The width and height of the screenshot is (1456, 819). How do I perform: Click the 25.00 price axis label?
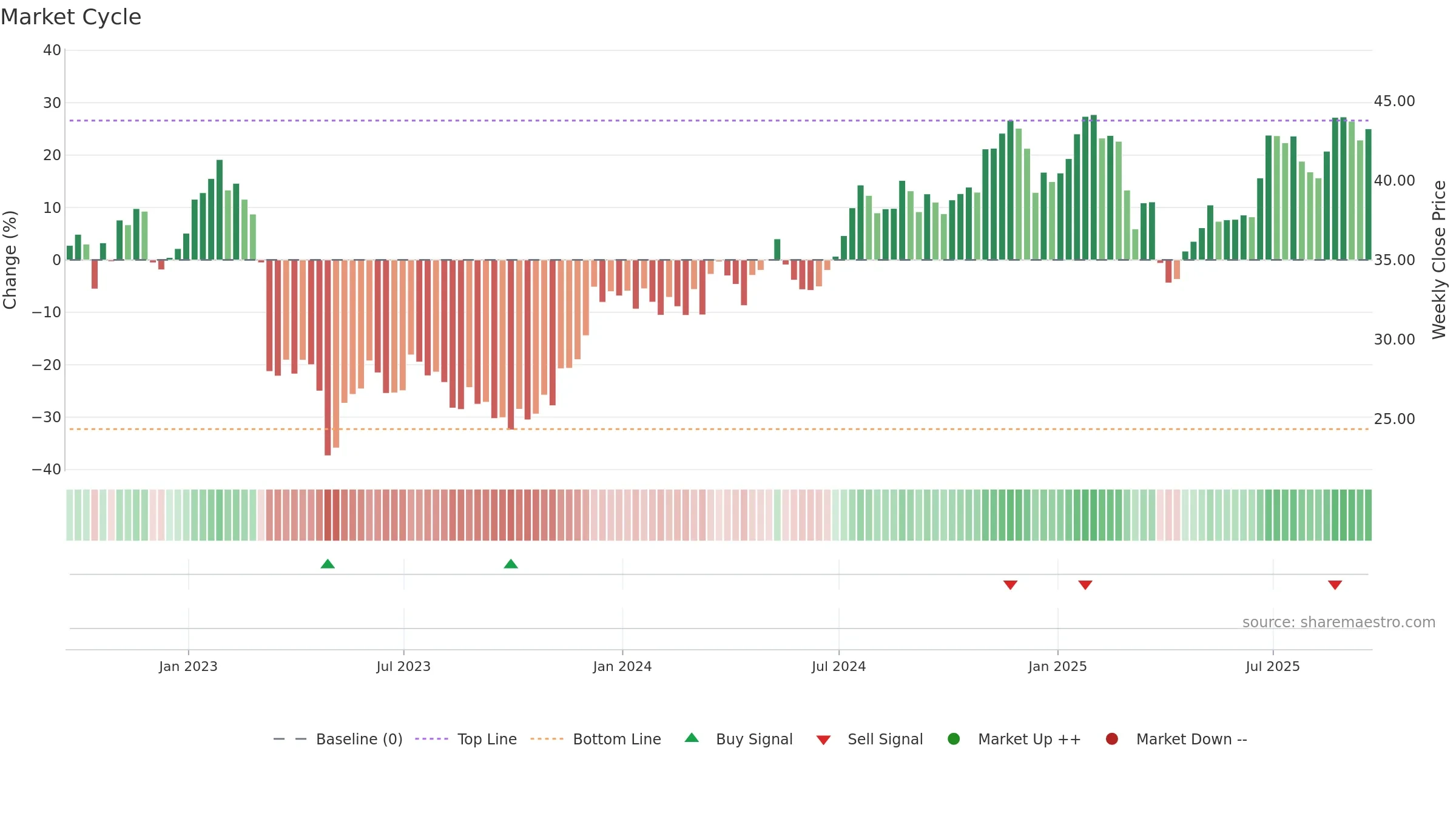click(x=1394, y=419)
